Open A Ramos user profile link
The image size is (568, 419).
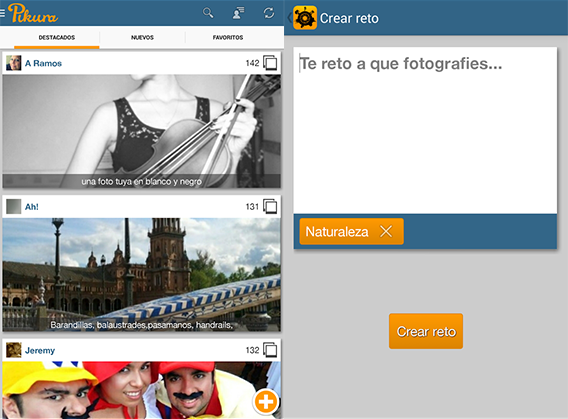[43, 63]
